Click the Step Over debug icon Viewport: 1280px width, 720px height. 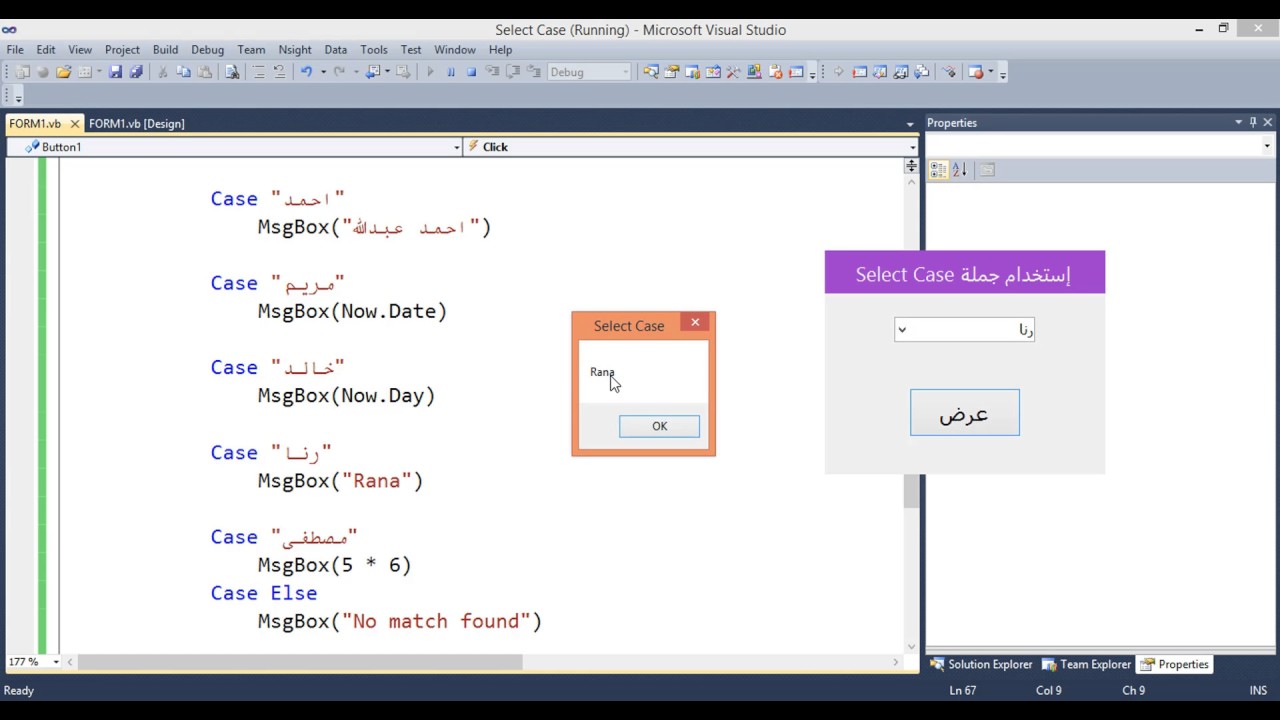[x=513, y=72]
